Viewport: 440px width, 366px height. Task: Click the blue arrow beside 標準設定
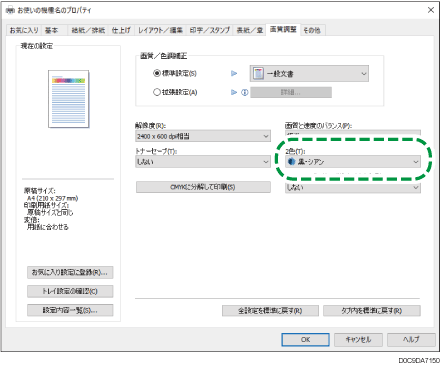click(x=234, y=73)
